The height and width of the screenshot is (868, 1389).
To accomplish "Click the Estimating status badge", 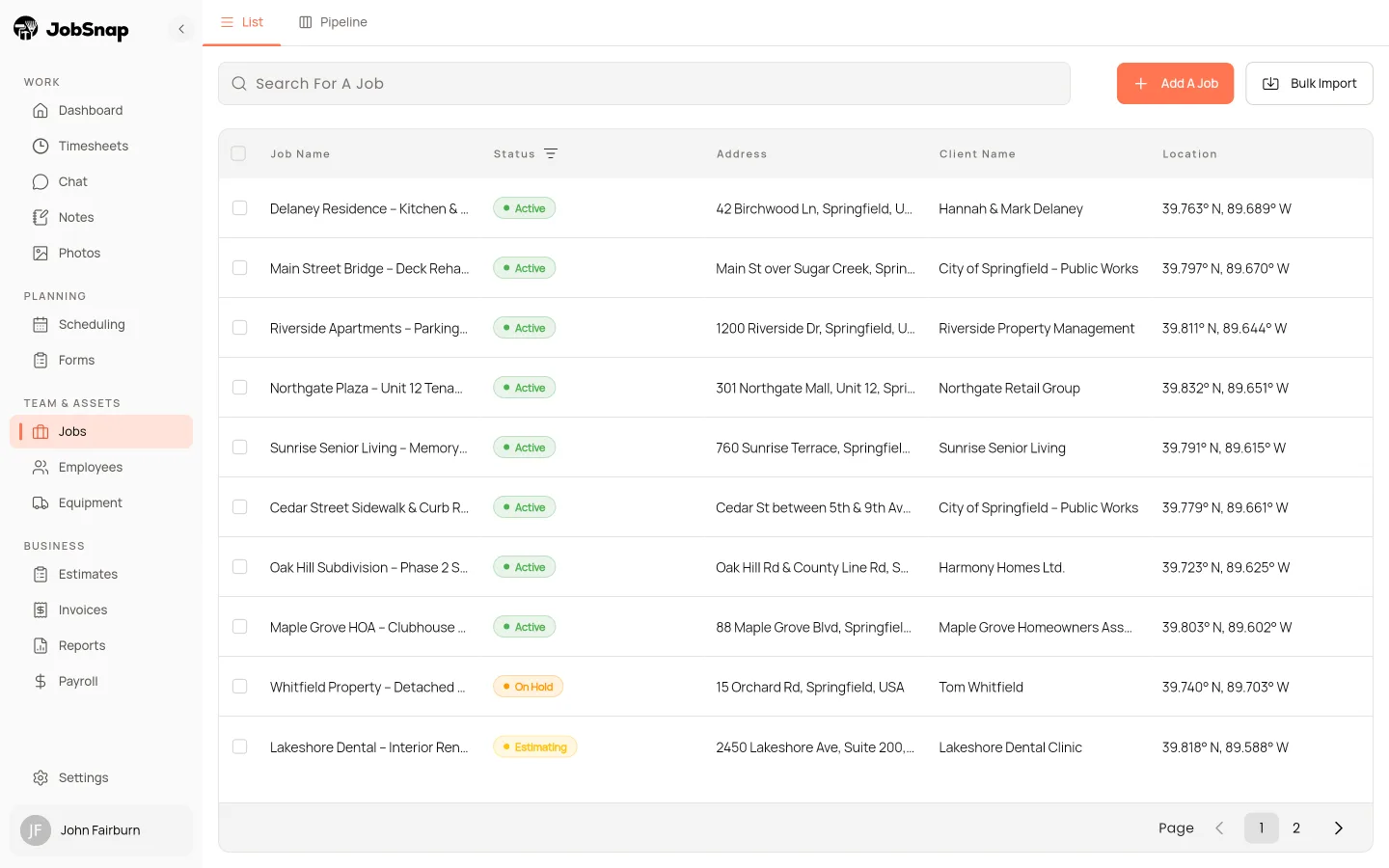I will pyautogui.click(x=535, y=746).
